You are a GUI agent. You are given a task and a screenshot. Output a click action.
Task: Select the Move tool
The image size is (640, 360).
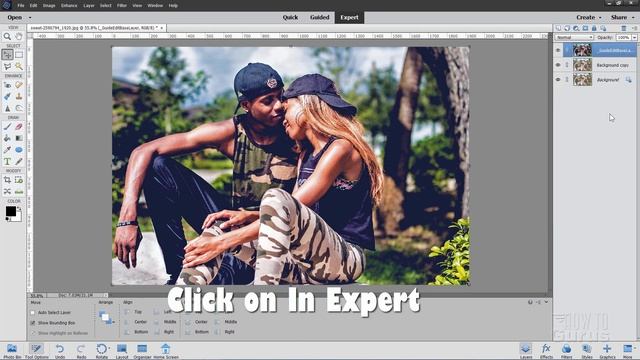coord(7,54)
